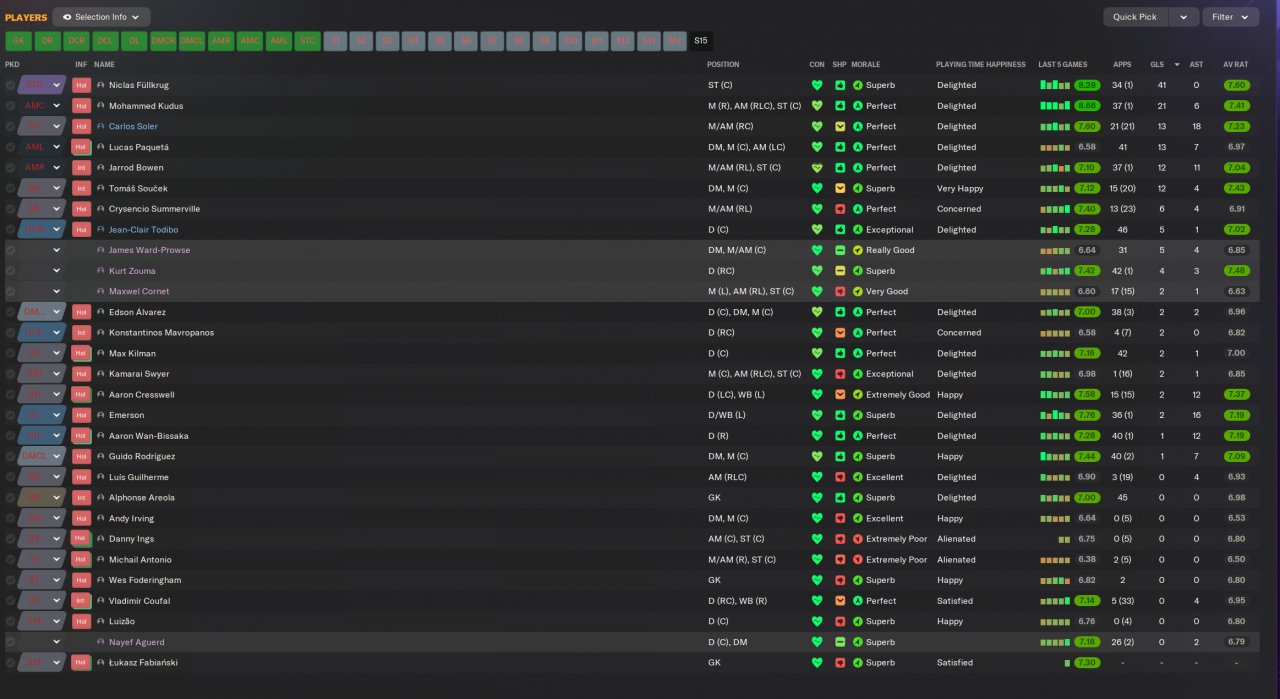
Task: Toggle the select circle for Niclas Füllkrug
Action: coord(10,85)
